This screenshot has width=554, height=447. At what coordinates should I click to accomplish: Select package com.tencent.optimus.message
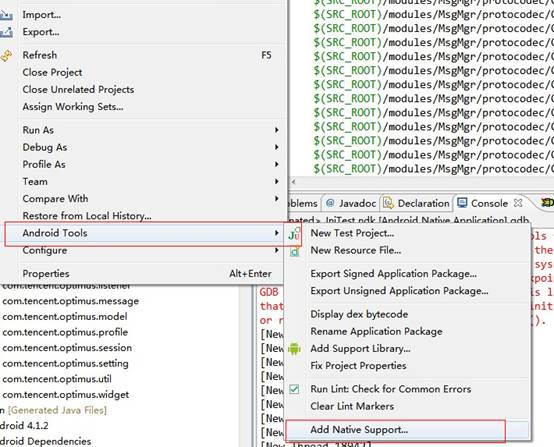click(x=70, y=301)
